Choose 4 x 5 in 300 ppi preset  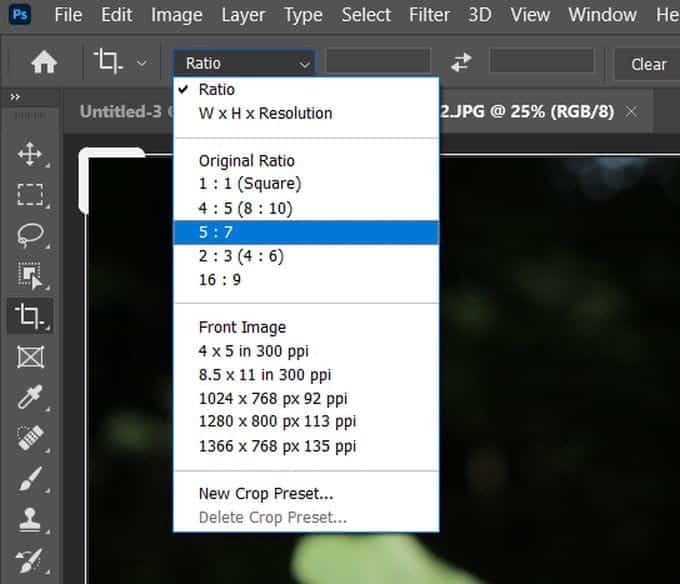[306, 351]
